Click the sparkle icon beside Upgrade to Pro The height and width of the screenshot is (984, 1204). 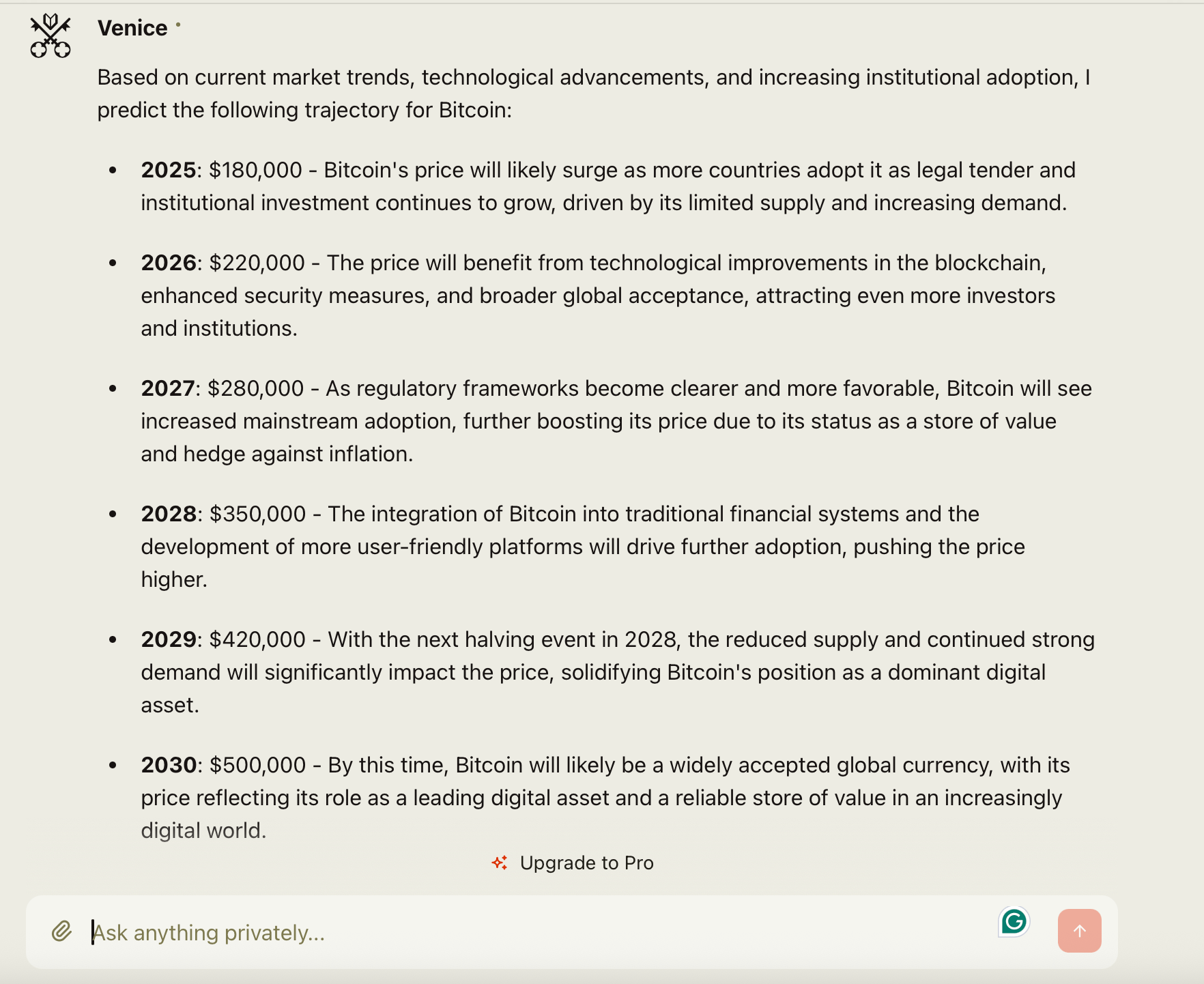point(500,863)
